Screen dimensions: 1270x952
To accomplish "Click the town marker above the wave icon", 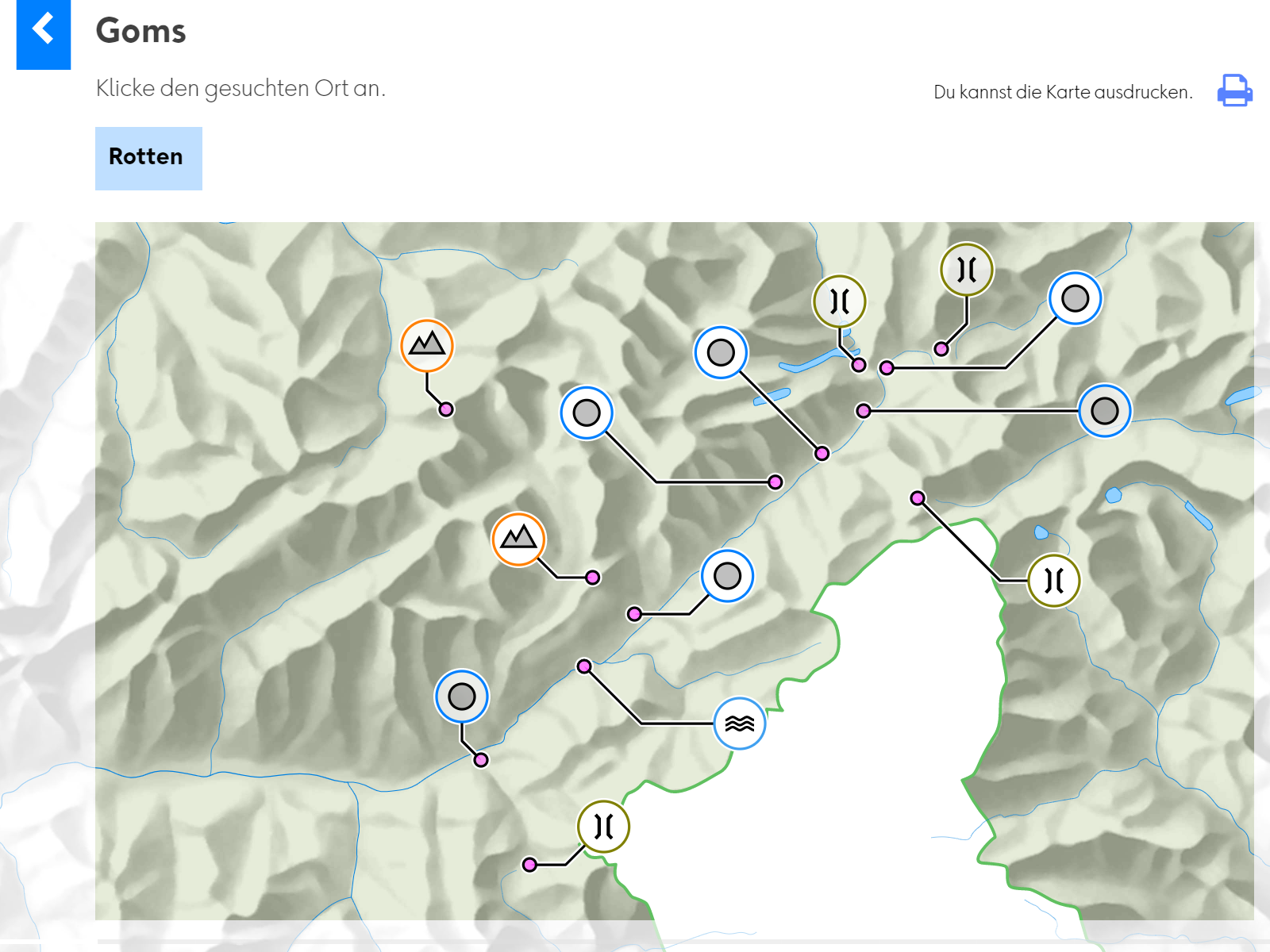I will coord(727,576).
